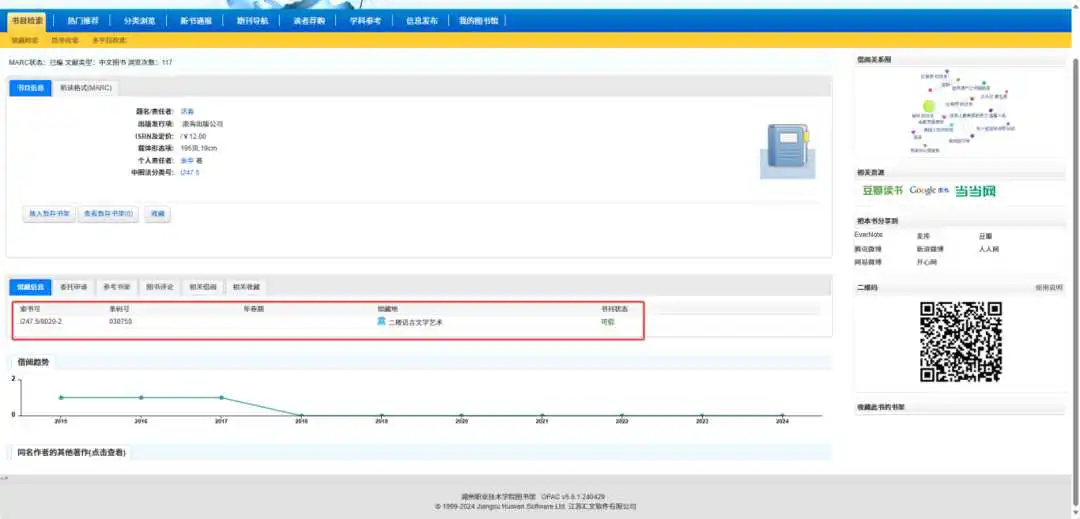This screenshot has width=1080, height=519.
Task: Share this book to 新浪微博
Action: (x=928, y=249)
